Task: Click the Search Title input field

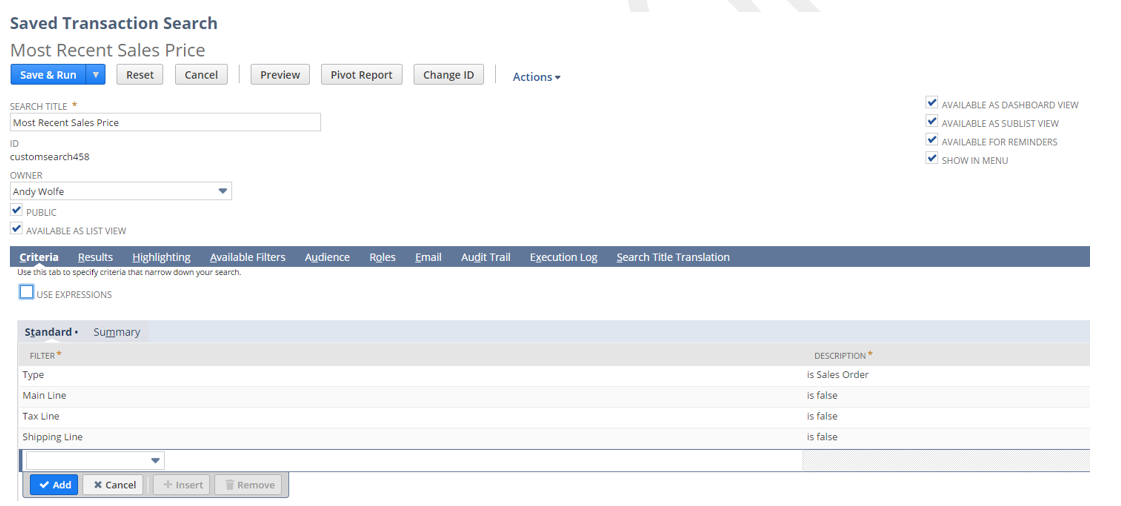Action: 165,122
